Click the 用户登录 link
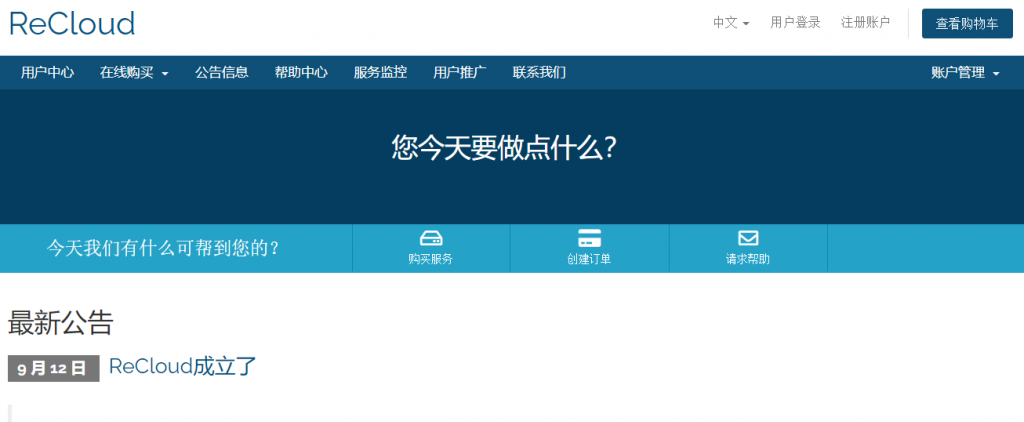The width and height of the screenshot is (1024, 422). tap(795, 23)
